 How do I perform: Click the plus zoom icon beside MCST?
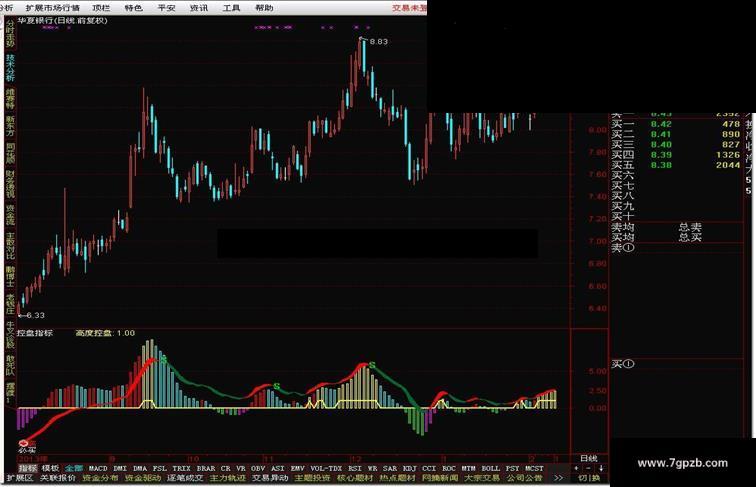click(x=577, y=468)
